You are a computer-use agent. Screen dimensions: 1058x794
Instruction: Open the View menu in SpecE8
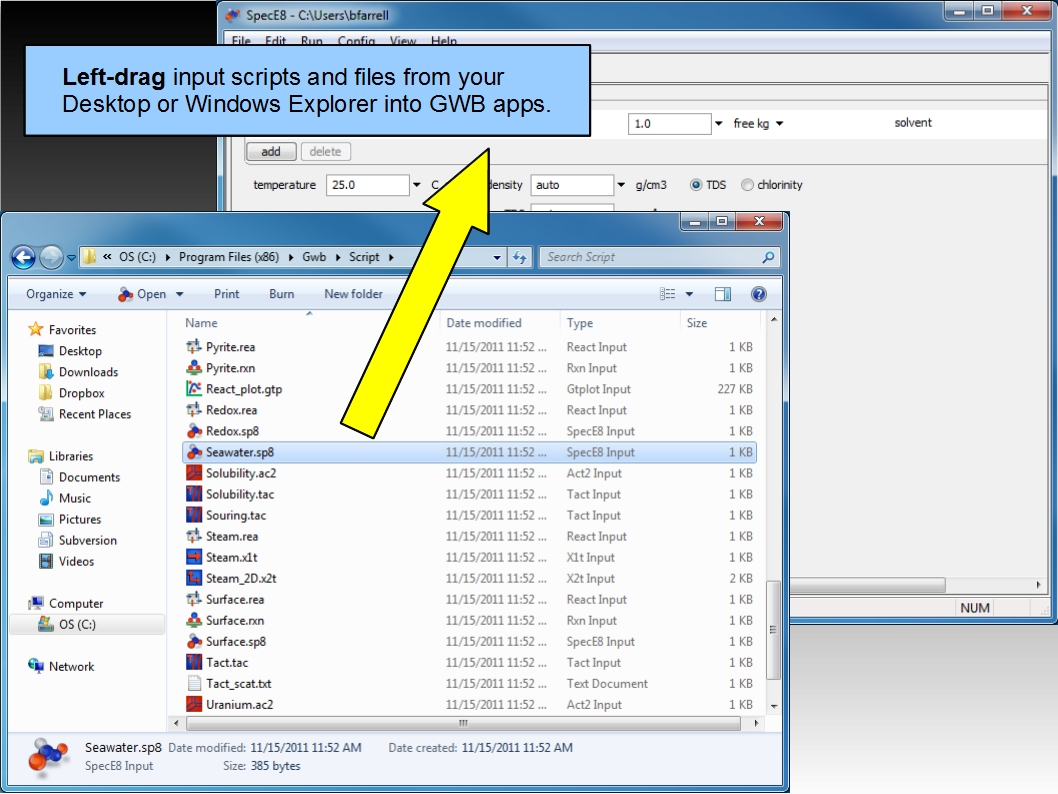[403, 40]
